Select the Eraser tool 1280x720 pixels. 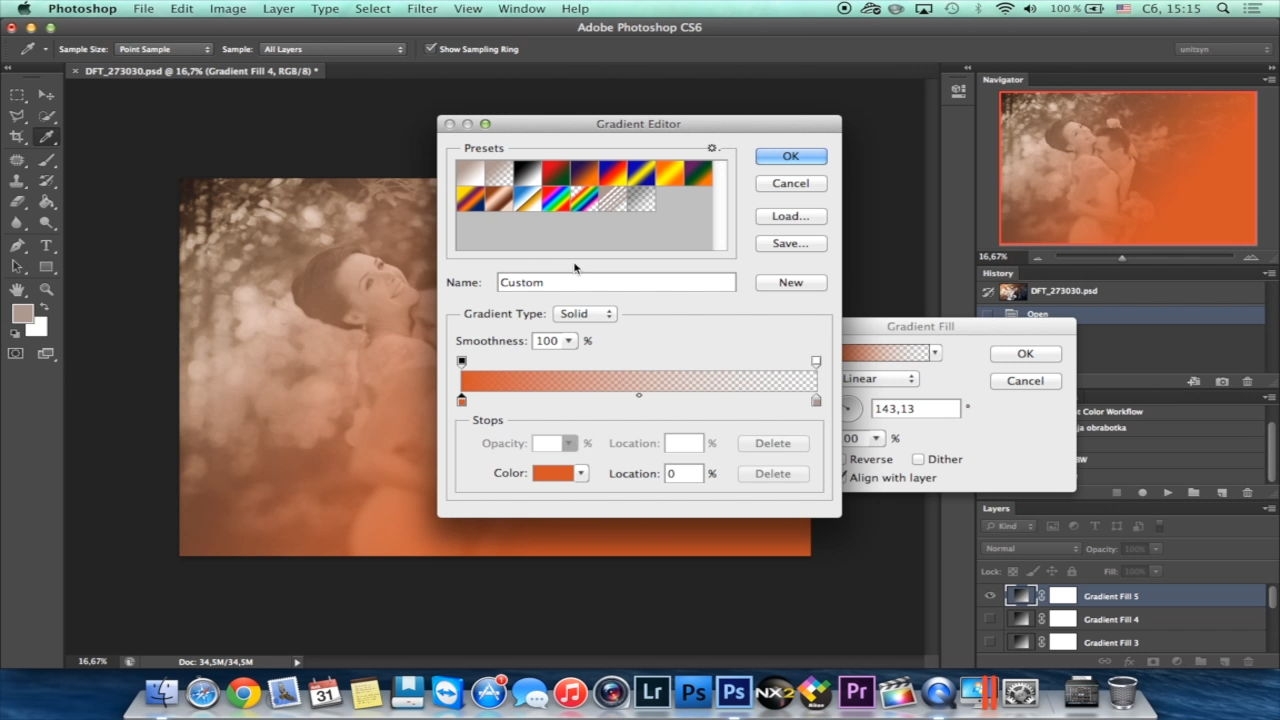coord(18,202)
